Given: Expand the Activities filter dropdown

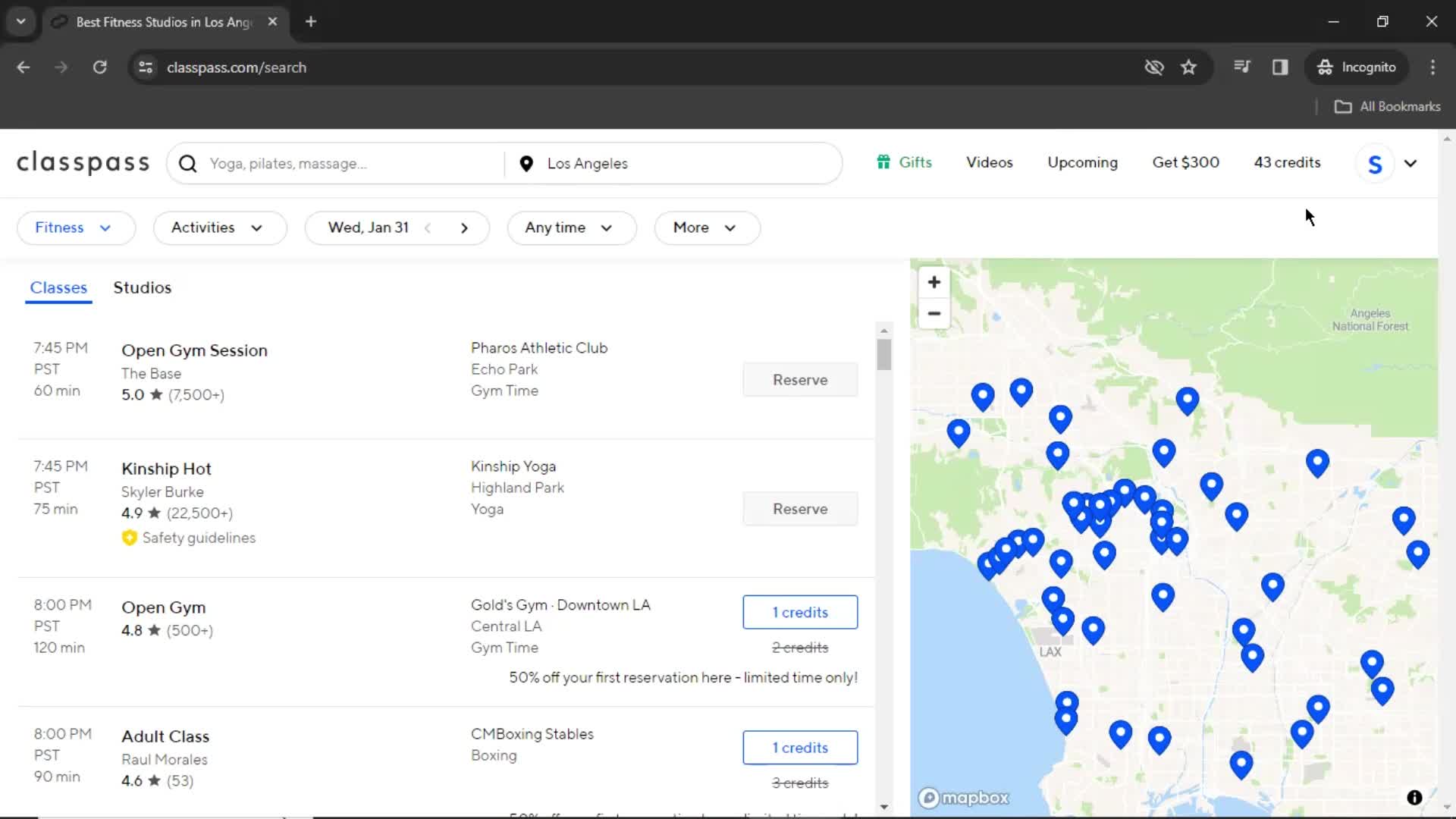Looking at the screenshot, I should click(216, 227).
